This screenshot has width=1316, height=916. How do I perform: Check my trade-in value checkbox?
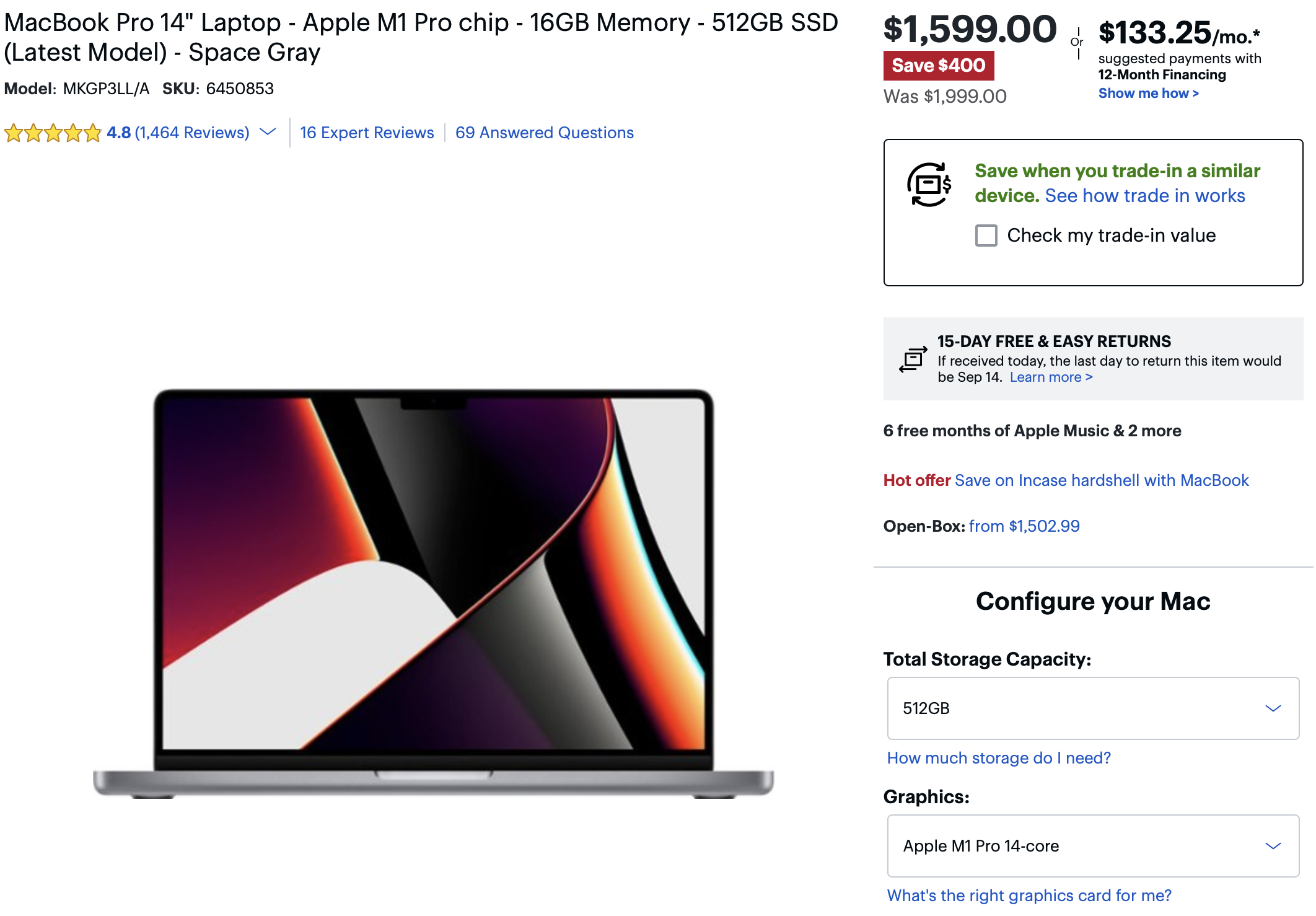[986, 236]
